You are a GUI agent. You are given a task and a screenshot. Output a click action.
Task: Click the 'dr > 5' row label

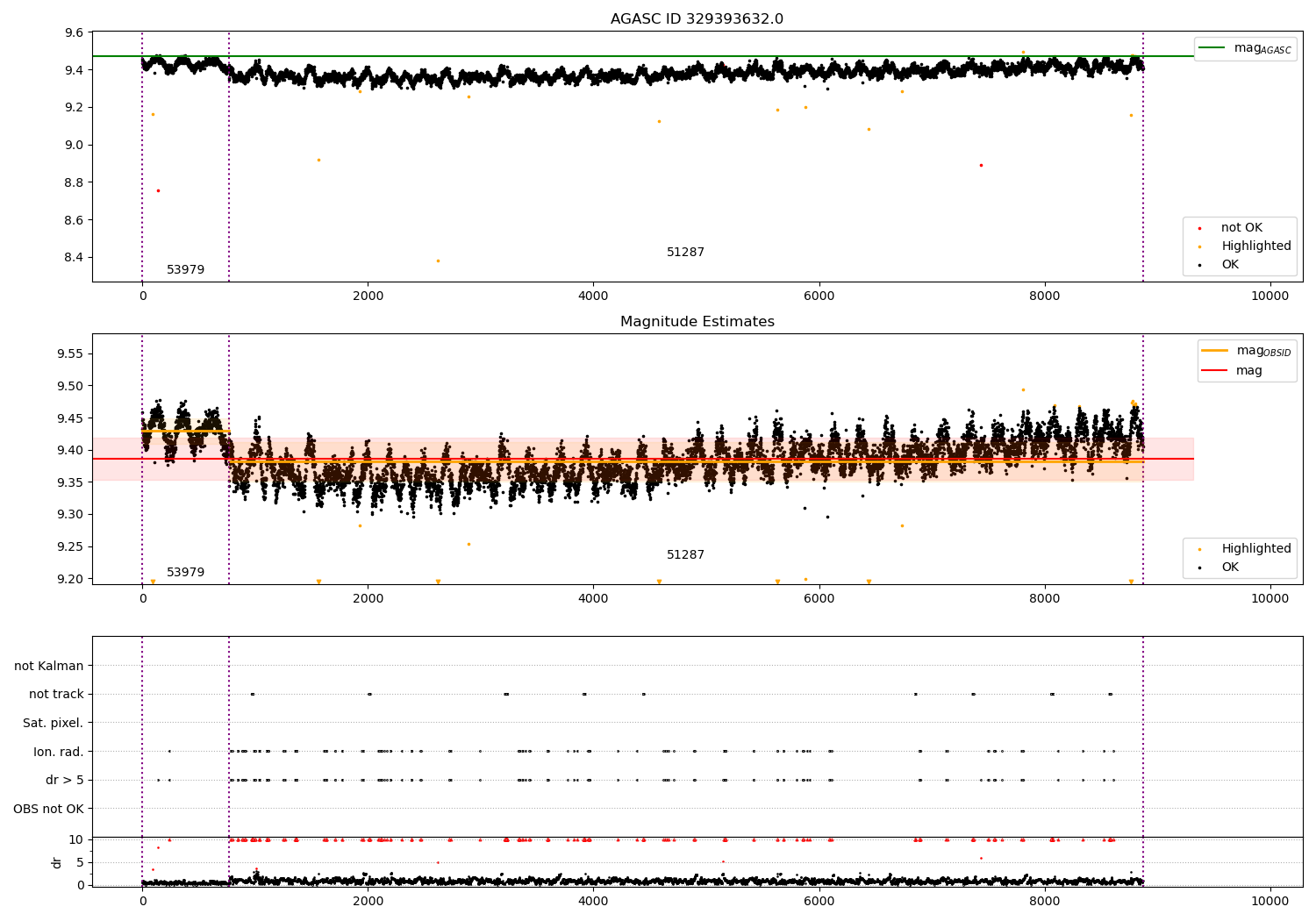click(65, 780)
